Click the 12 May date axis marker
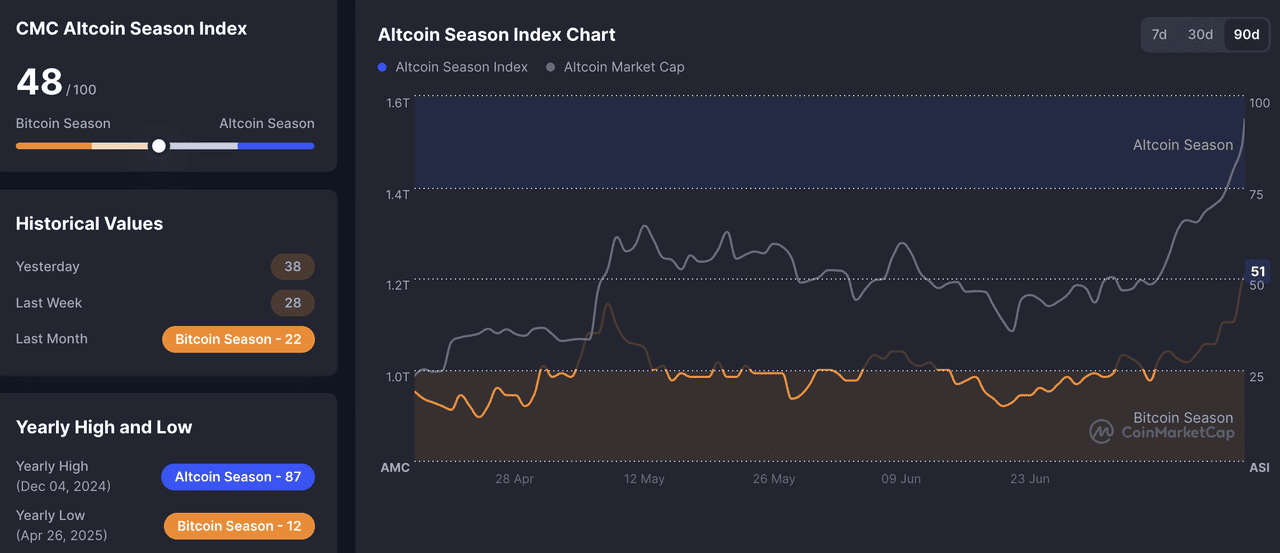 (644, 479)
